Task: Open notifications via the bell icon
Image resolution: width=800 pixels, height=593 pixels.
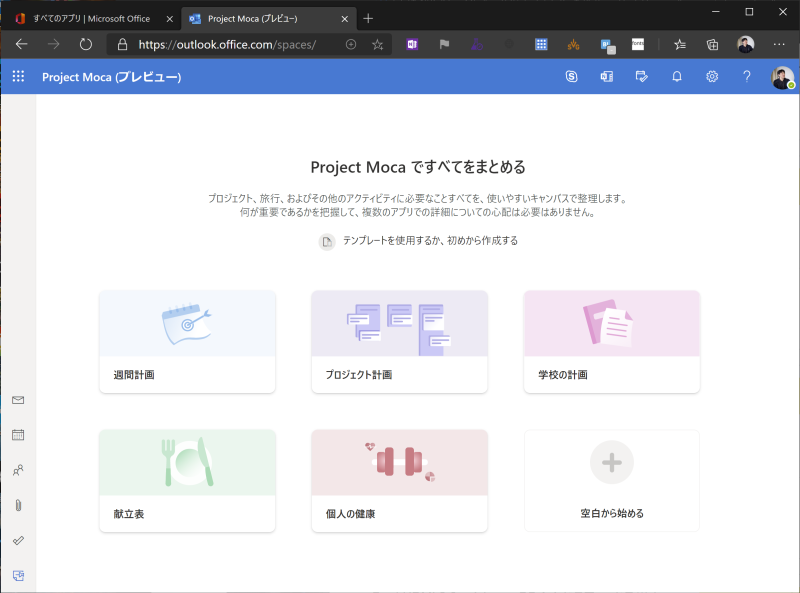Action: coord(676,76)
